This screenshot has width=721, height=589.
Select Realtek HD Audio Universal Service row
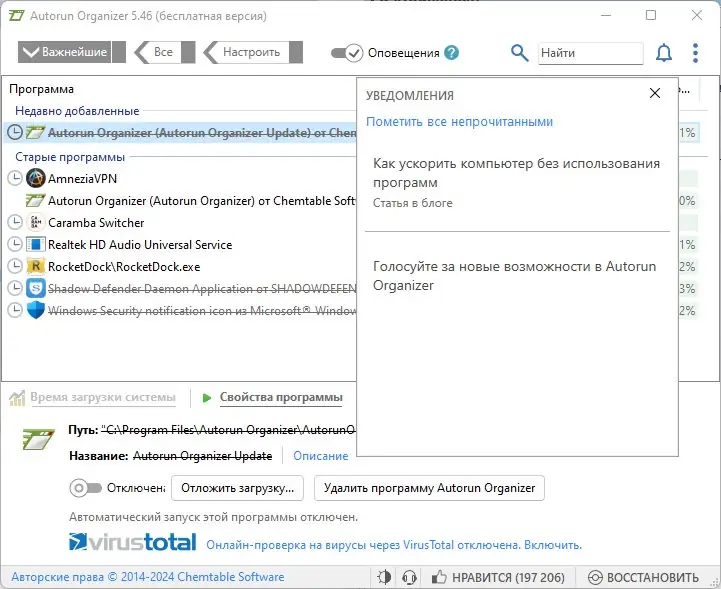click(x=140, y=245)
